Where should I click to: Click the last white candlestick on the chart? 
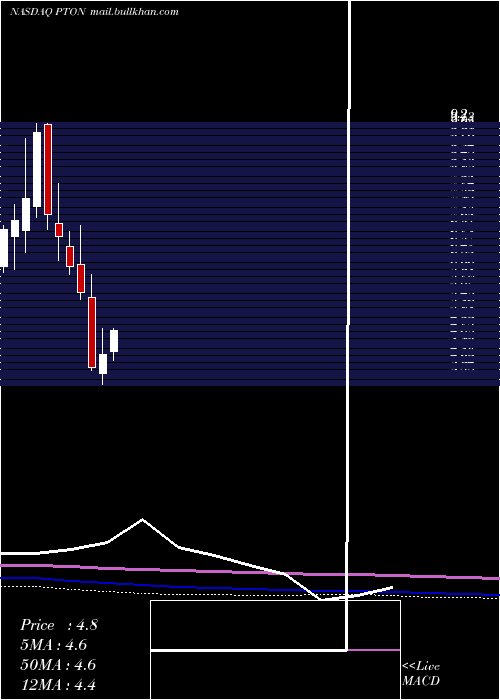pos(114,341)
